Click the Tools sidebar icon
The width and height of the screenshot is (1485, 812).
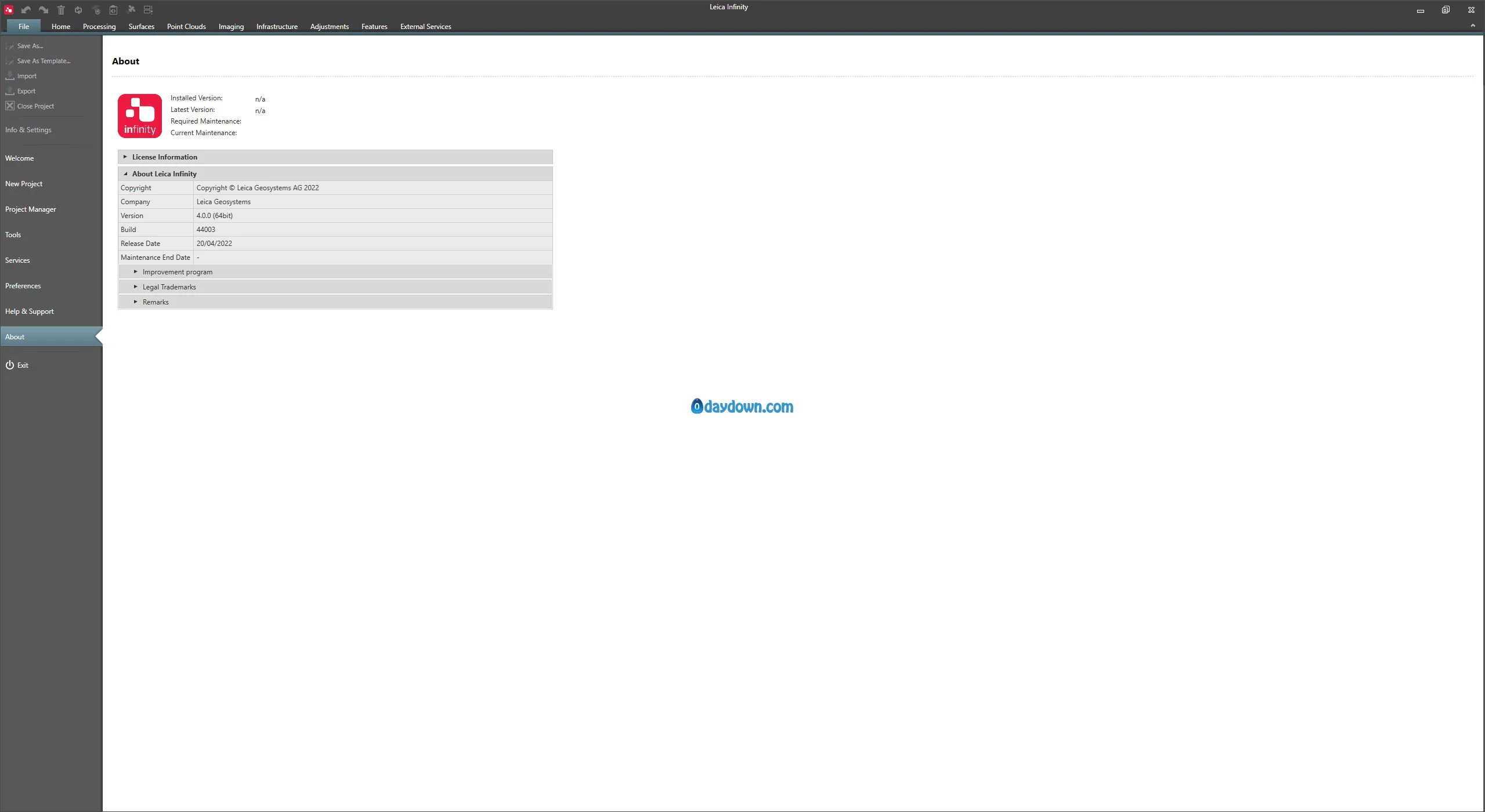pyautogui.click(x=13, y=234)
